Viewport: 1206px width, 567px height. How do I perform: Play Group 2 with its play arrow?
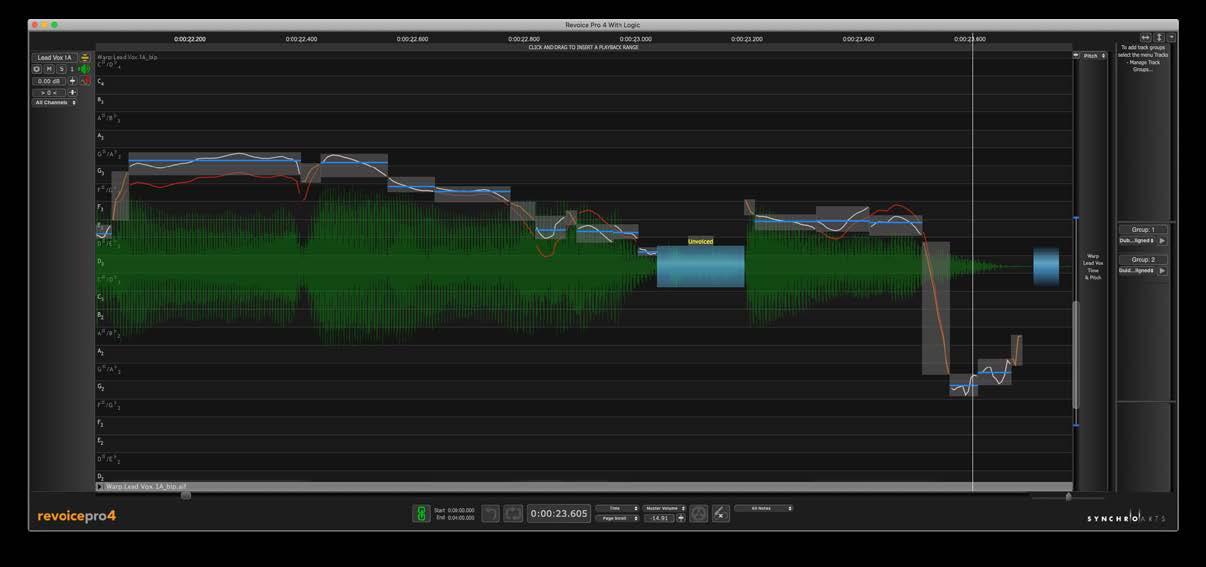(x=1162, y=271)
